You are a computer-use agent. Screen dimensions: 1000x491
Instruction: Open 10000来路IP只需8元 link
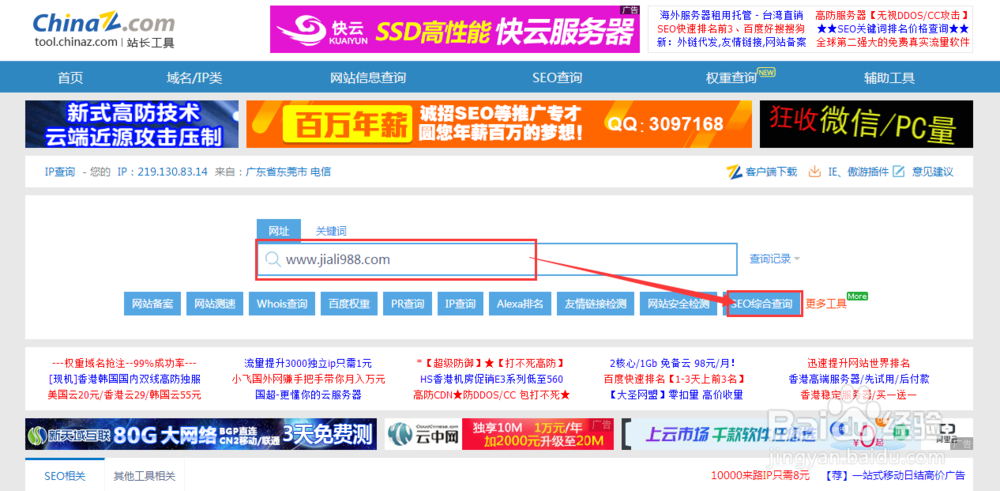click(x=760, y=476)
